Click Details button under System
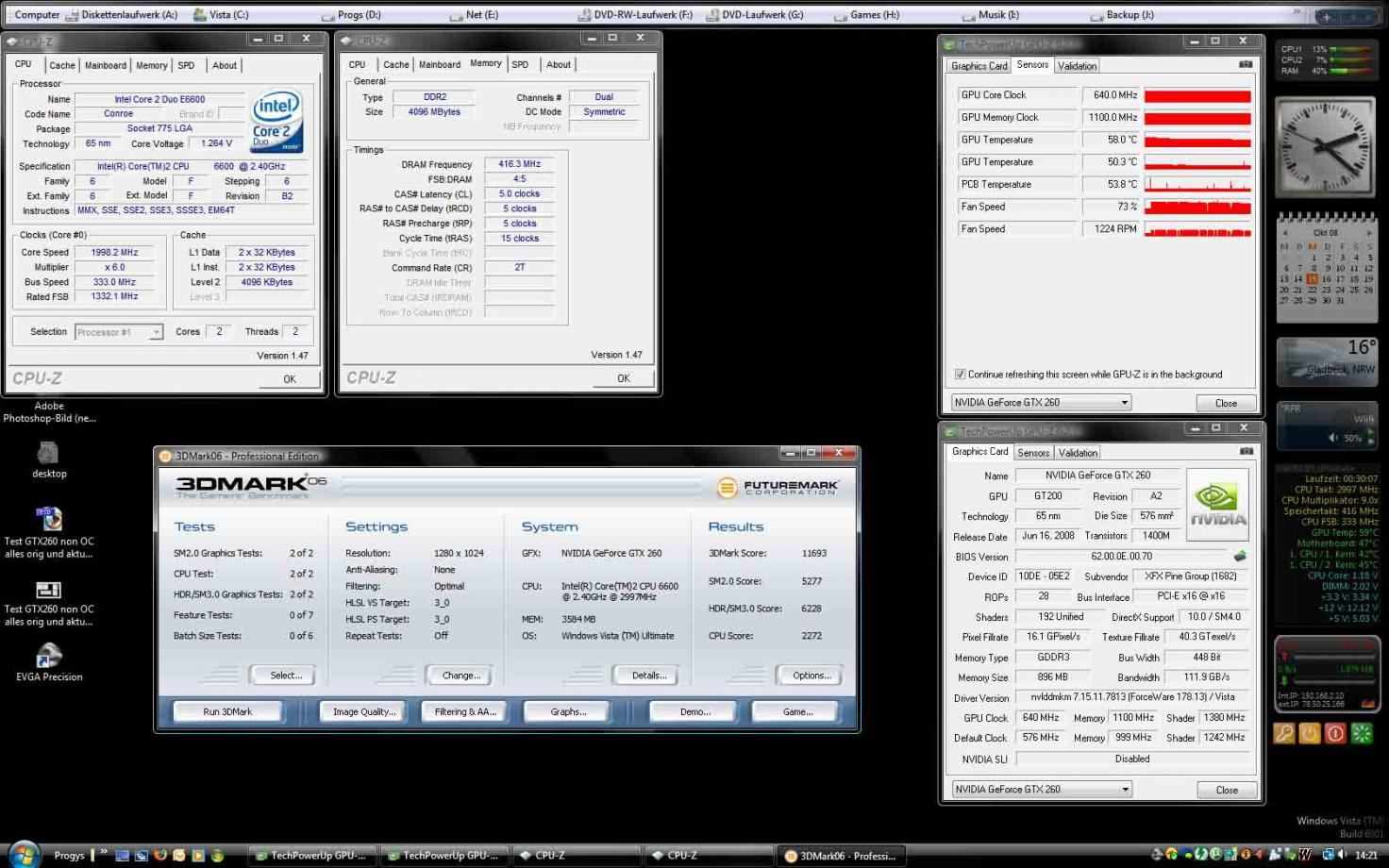The height and width of the screenshot is (868, 1389). 649,676
